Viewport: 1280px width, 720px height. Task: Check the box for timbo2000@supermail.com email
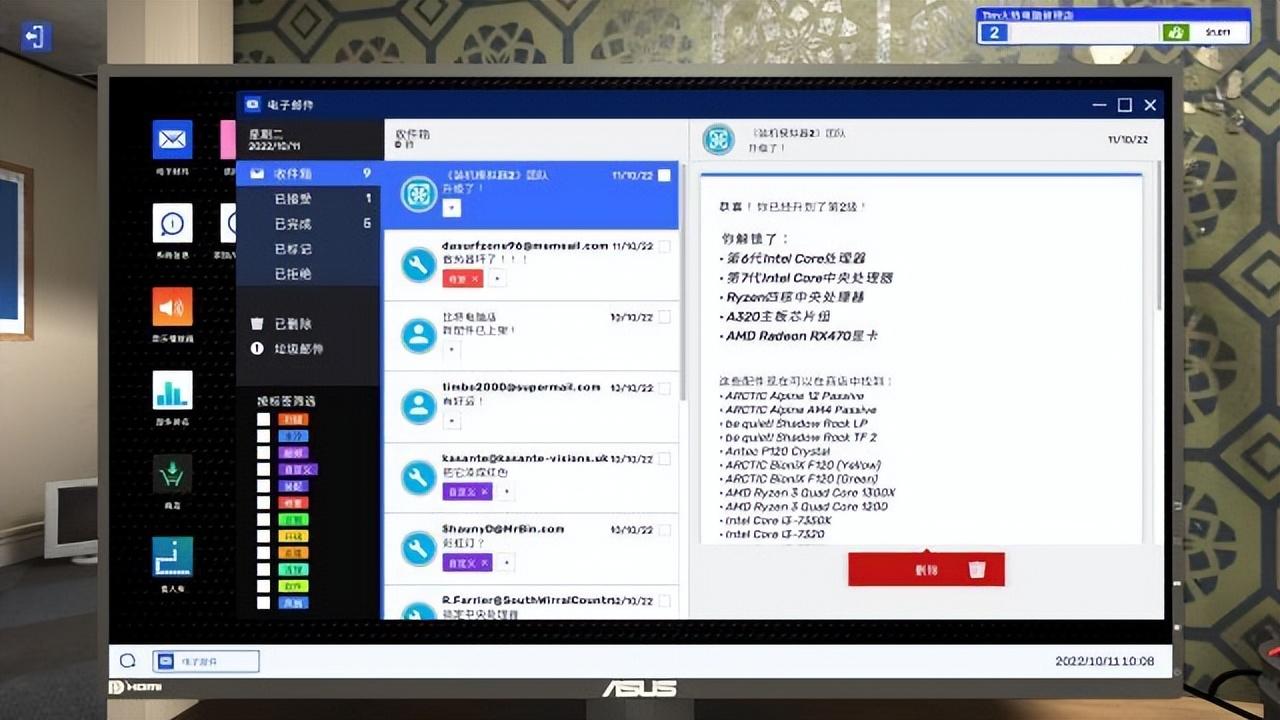[x=665, y=387]
